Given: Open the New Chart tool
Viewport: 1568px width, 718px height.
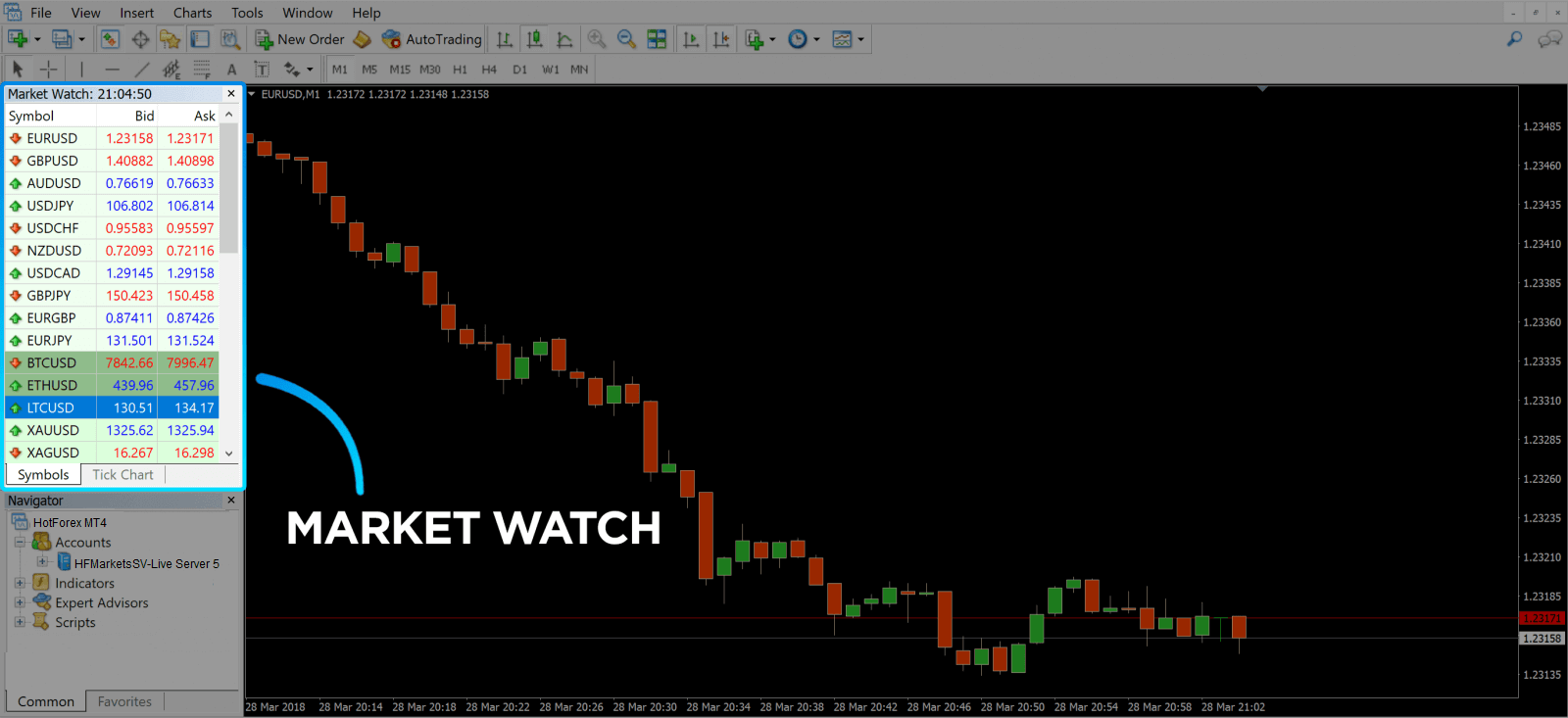Looking at the screenshot, I should pyautogui.click(x=18, y=39).
